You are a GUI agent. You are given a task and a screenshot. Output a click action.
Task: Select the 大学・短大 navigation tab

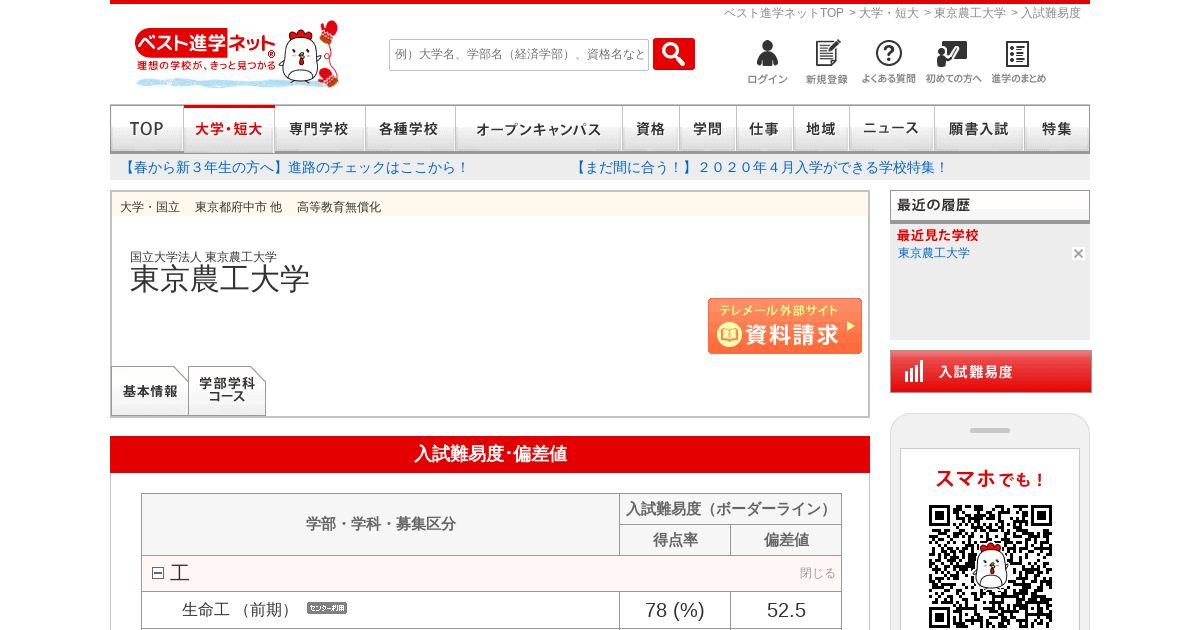(229, 129)
